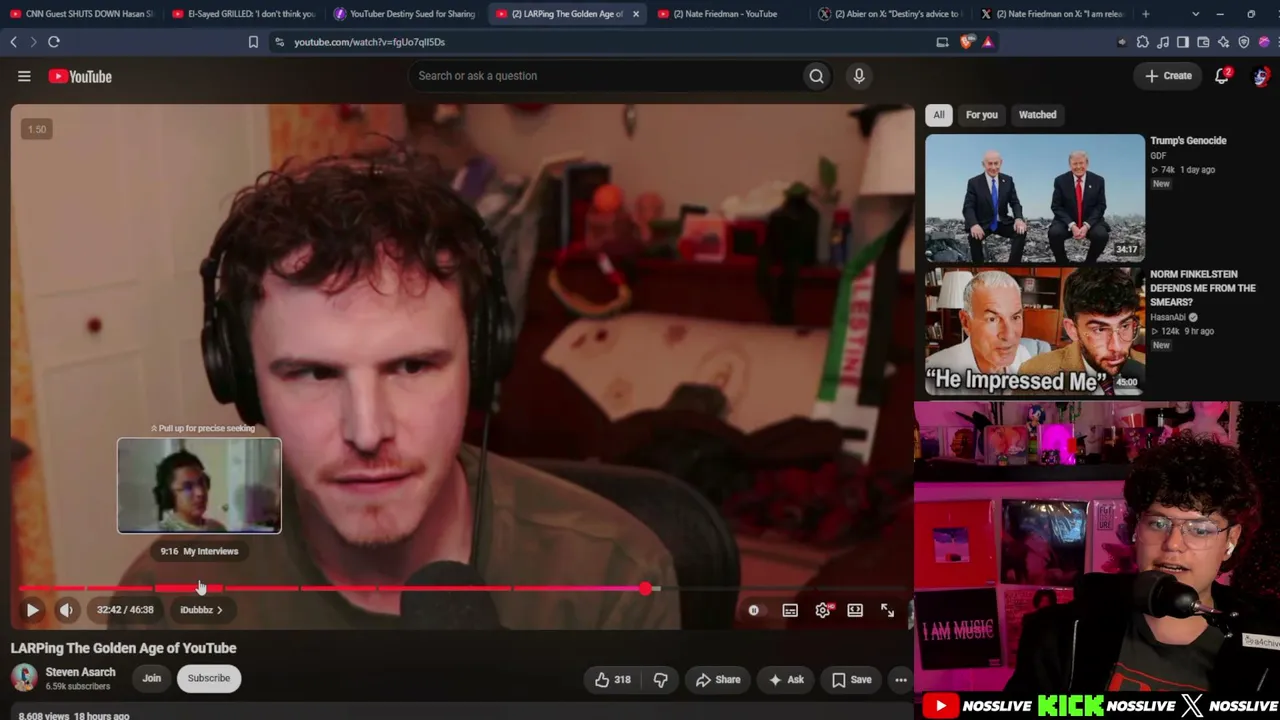
Task: Share this video
Action: tap(718, 680)
